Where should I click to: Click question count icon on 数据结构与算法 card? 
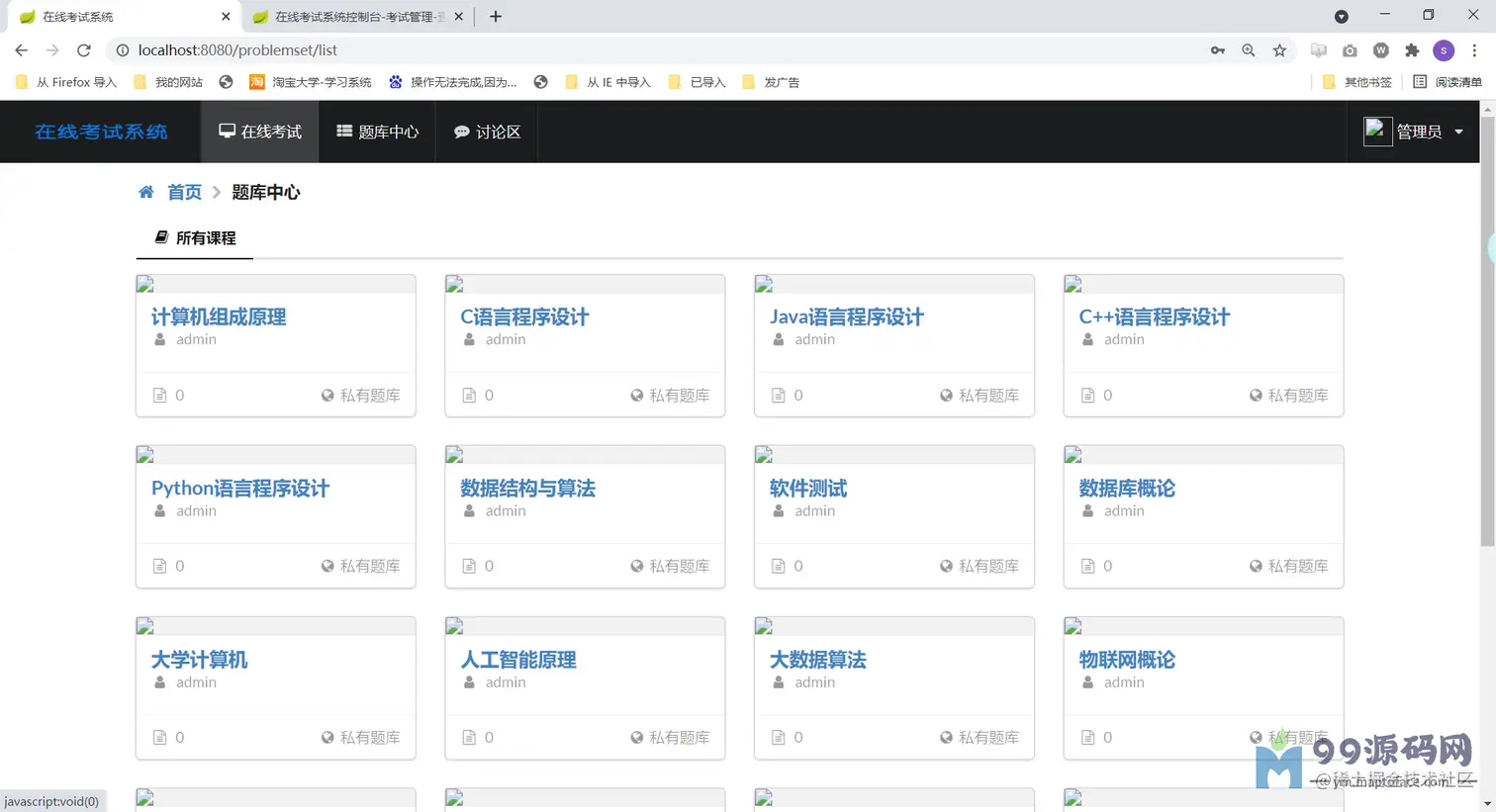pyautogui.click(x=469, y=566)
